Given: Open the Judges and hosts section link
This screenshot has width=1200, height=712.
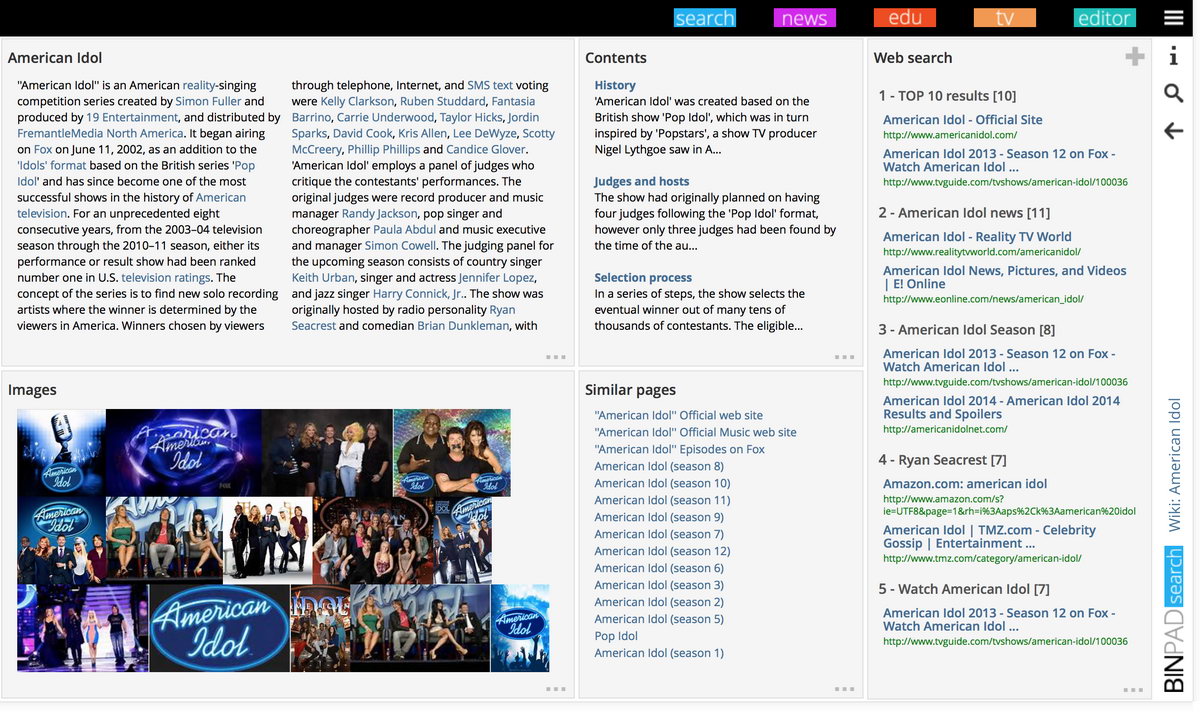Looking at the screenshot, I should (642, 181).
